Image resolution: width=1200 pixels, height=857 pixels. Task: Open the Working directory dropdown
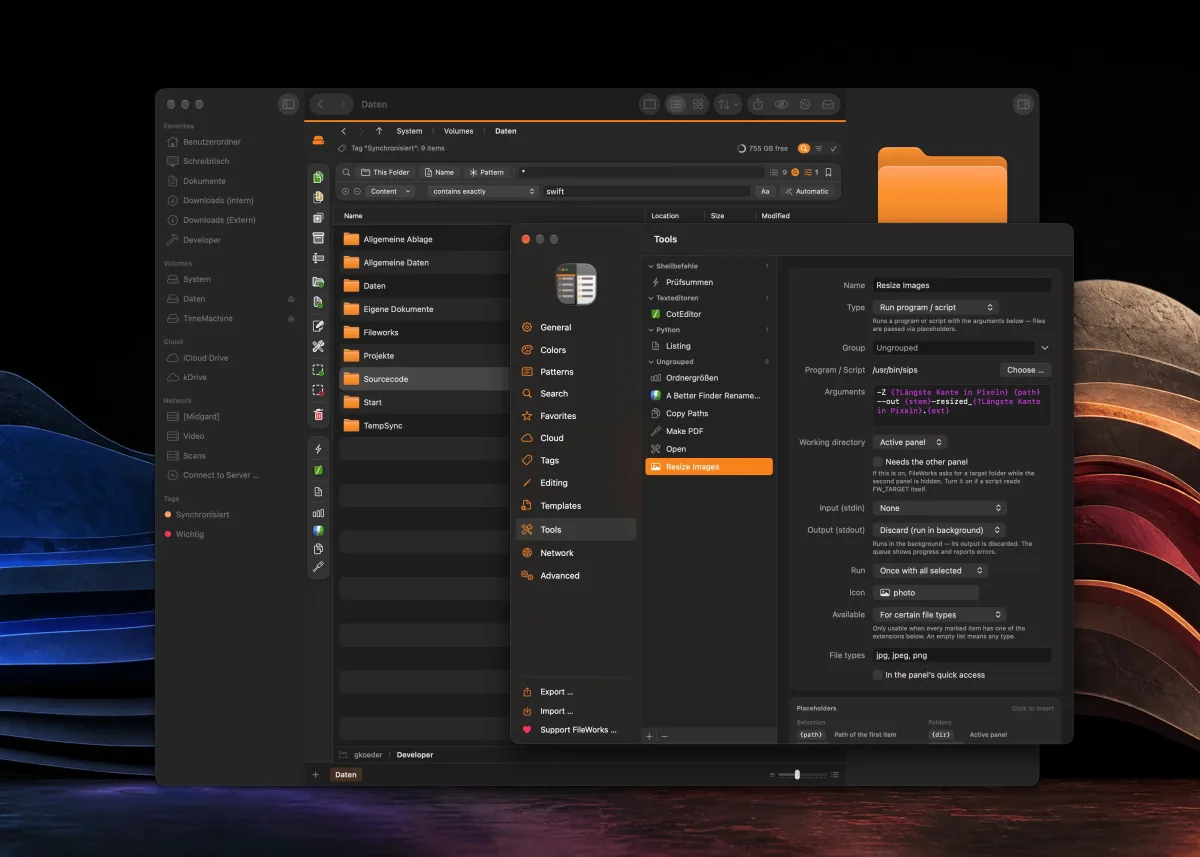909,442
